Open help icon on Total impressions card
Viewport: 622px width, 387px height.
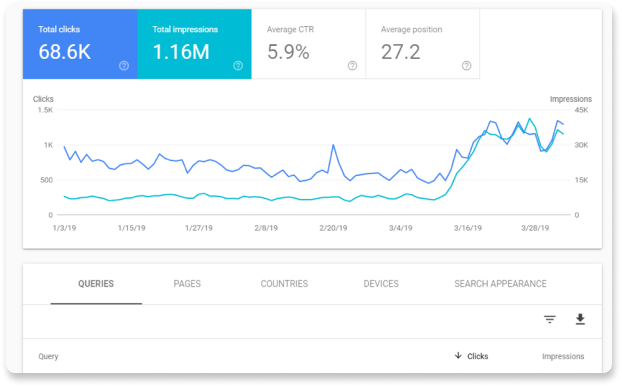point(238,66)
